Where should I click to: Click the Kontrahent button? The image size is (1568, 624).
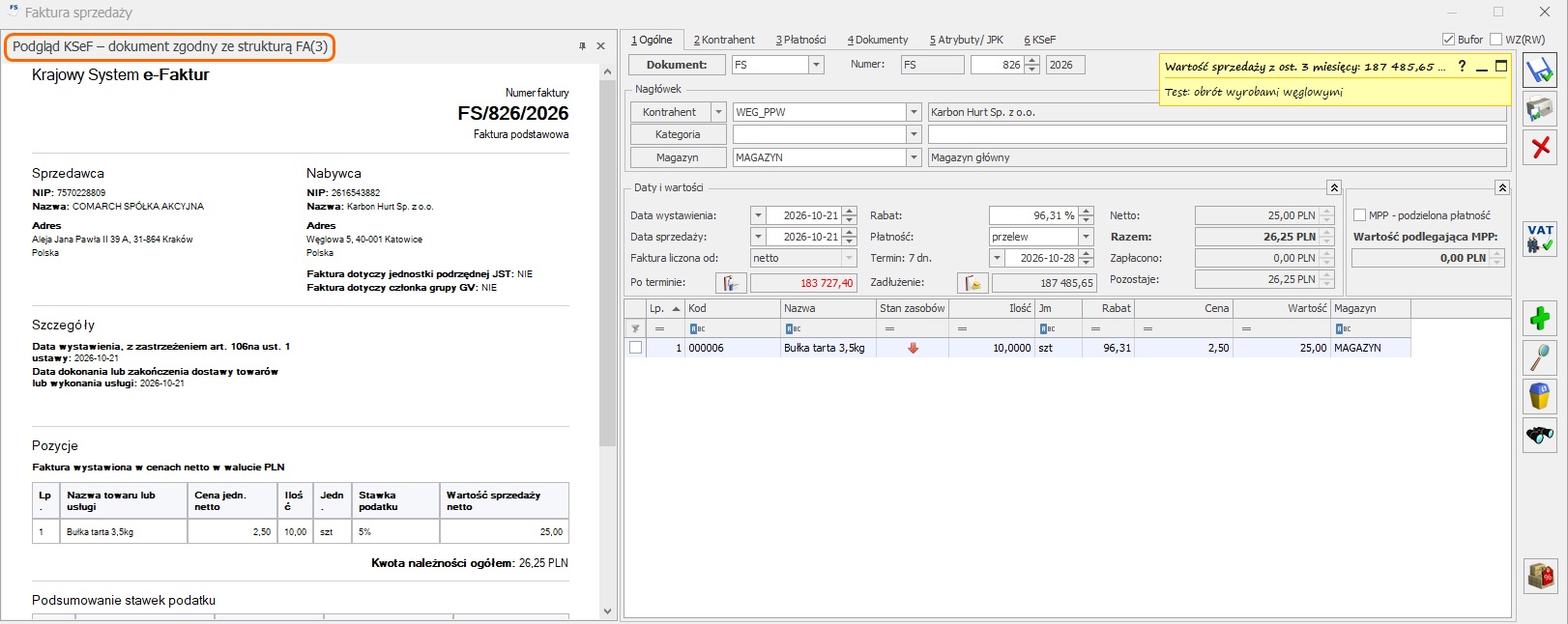pos(670,112)
